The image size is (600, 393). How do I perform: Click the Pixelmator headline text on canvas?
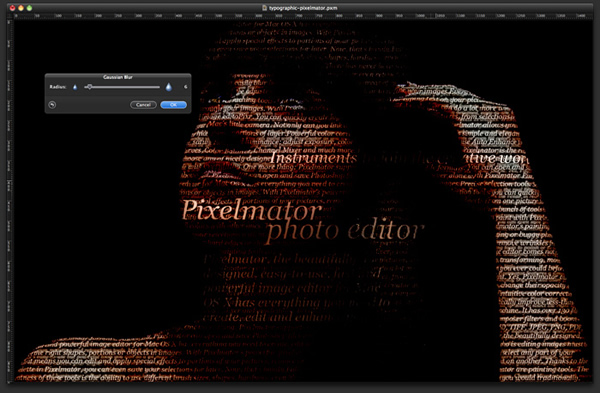[x=252, y=210]
